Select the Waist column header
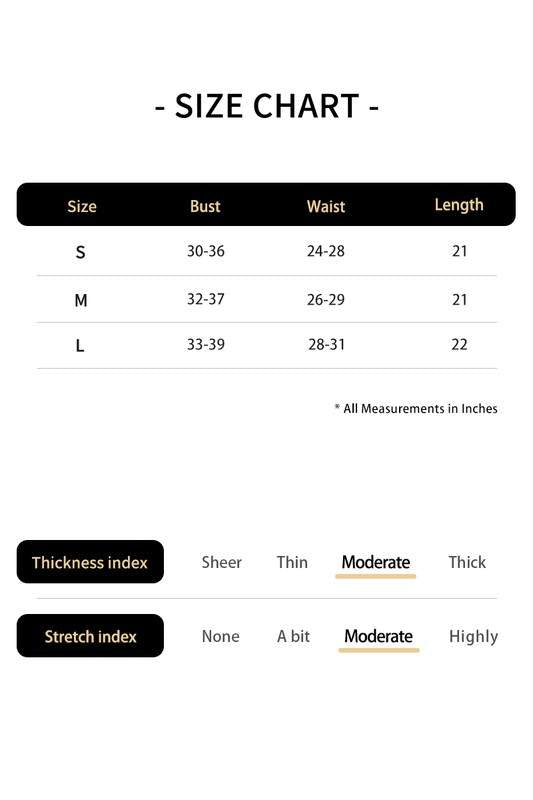The width and height of the screenshot is (533, 800). coord(326,206)
